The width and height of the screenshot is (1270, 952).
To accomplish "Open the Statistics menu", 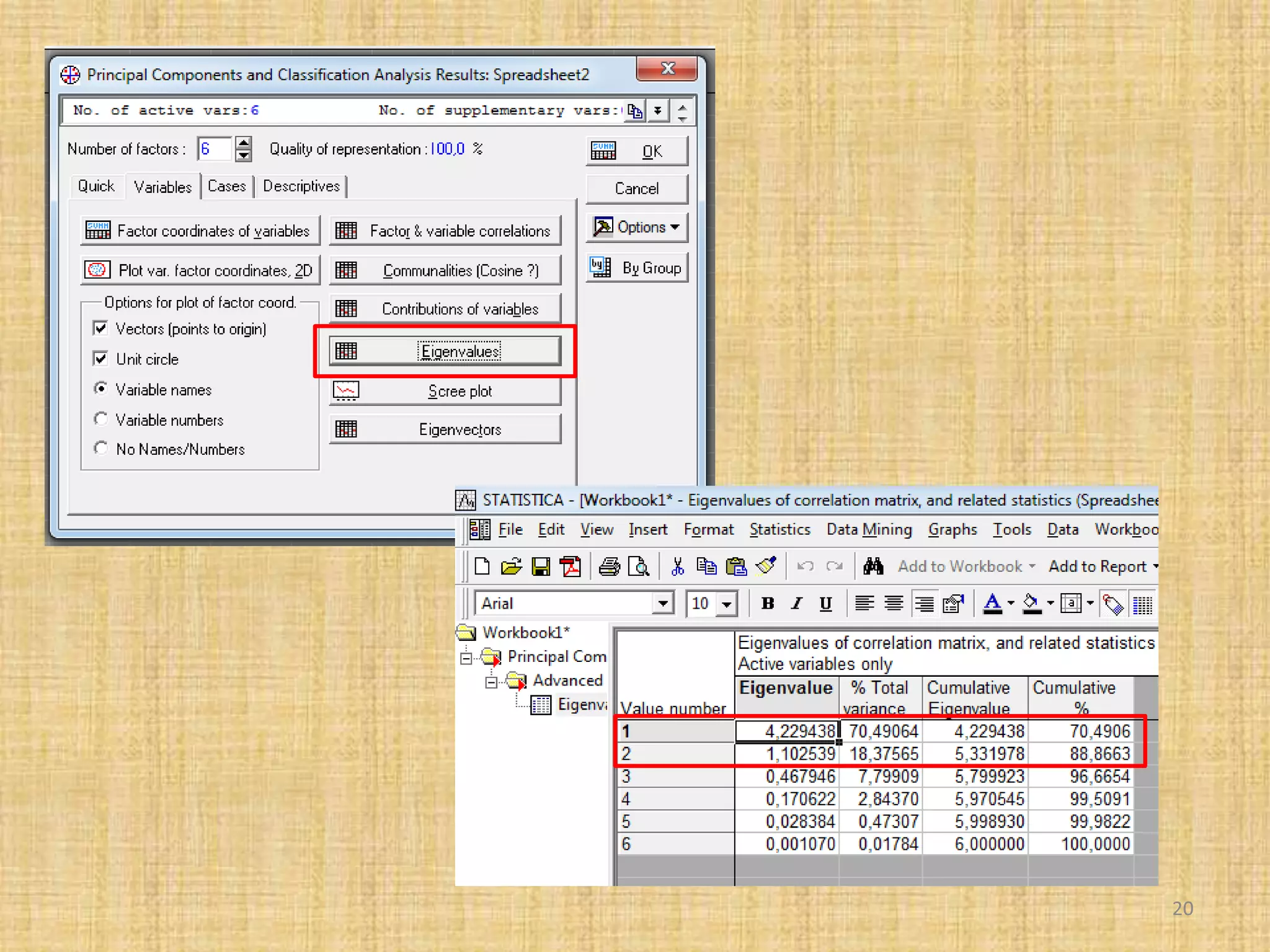I will (779, 529).
